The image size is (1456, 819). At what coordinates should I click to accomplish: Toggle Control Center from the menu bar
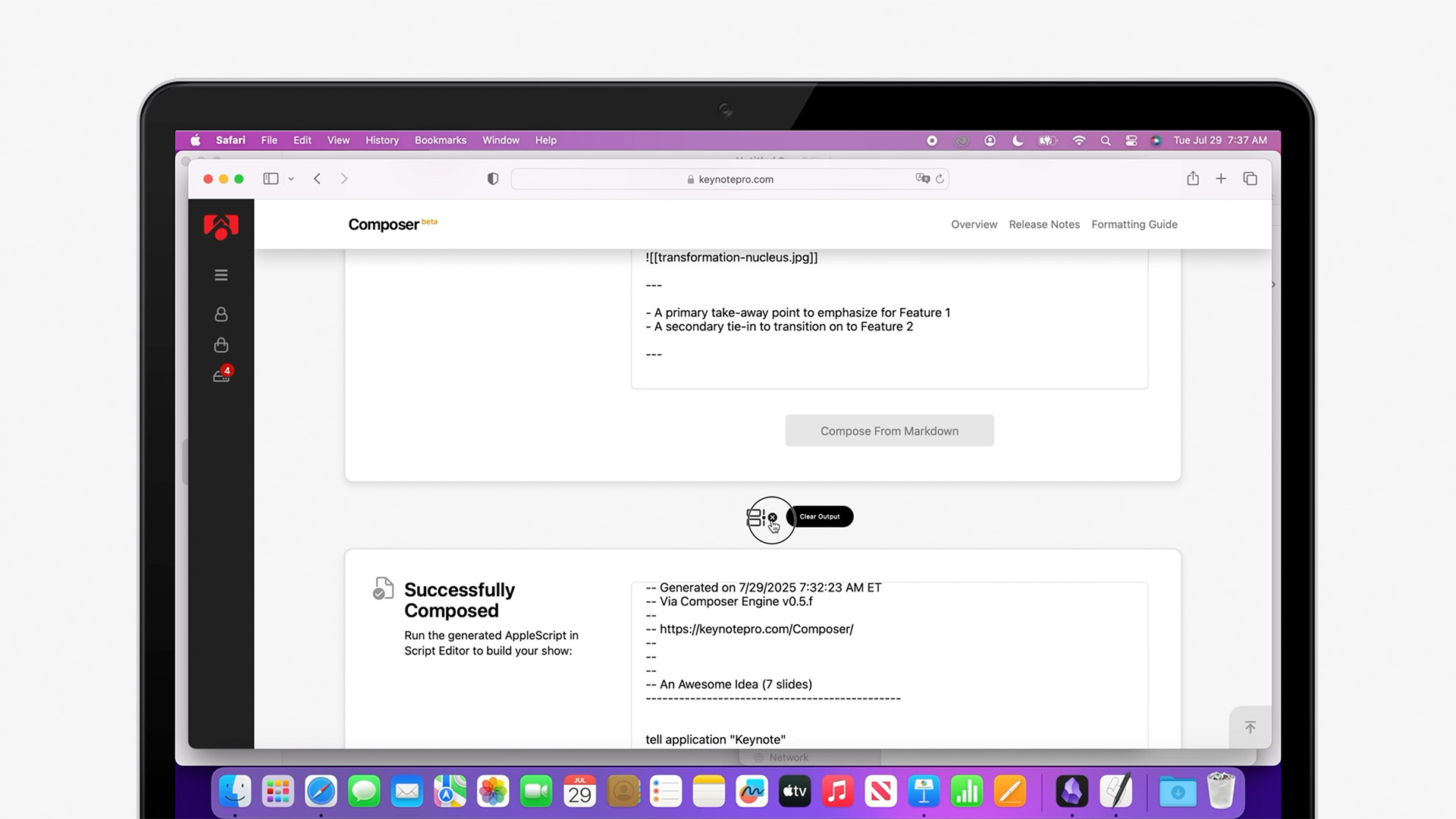pyautogui.click(x=1131, y=140)
